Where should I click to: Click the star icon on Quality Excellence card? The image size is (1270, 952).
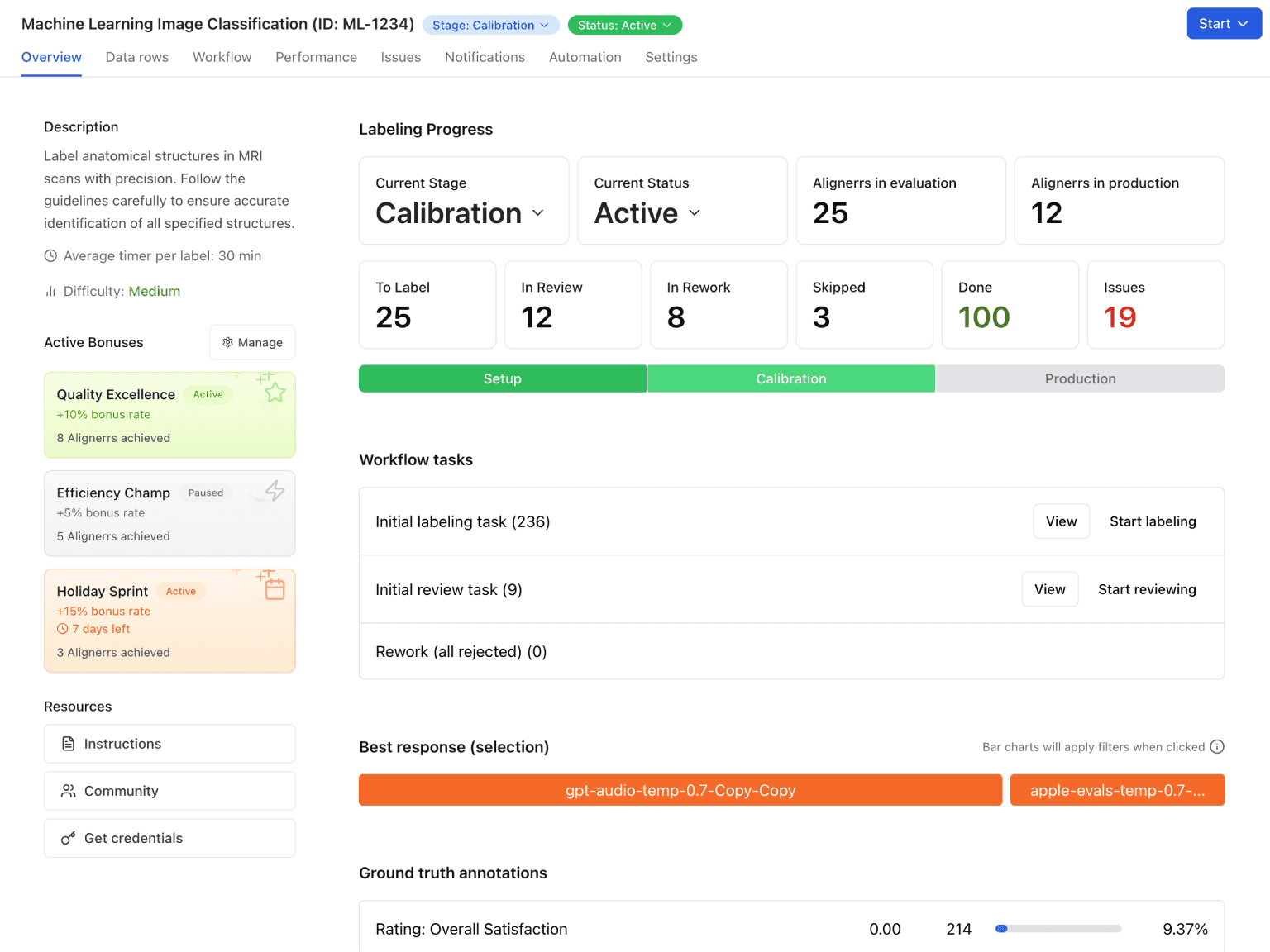275,393
